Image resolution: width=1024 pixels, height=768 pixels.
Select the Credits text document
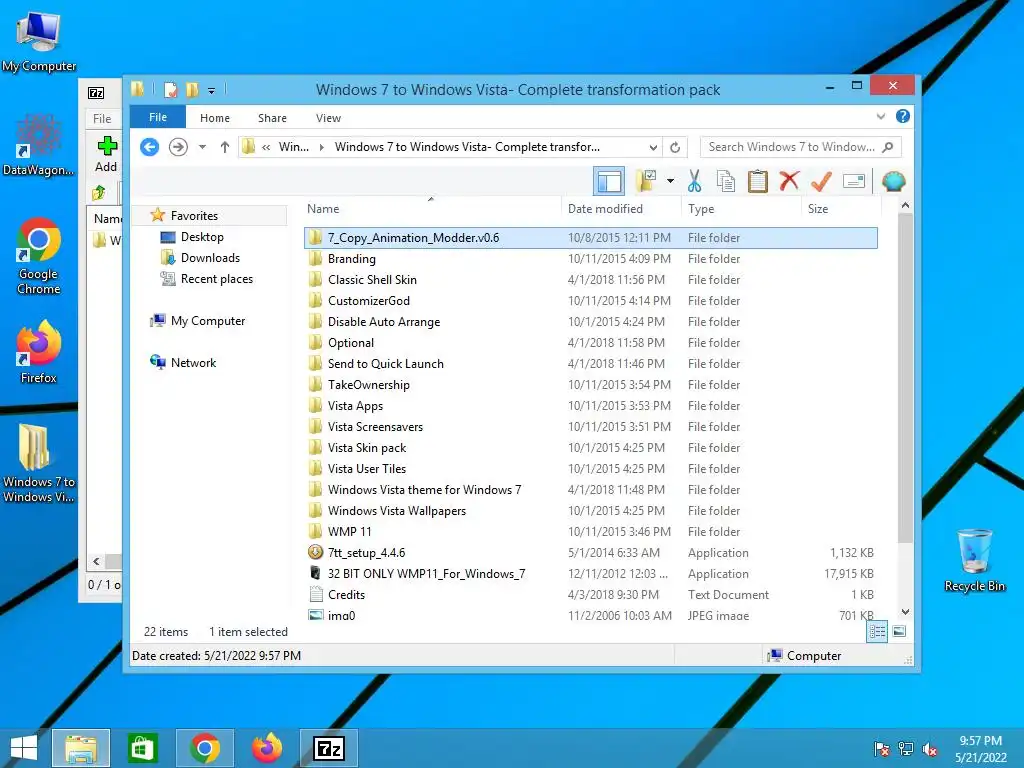pyautogui.click(x=591, y=594)
